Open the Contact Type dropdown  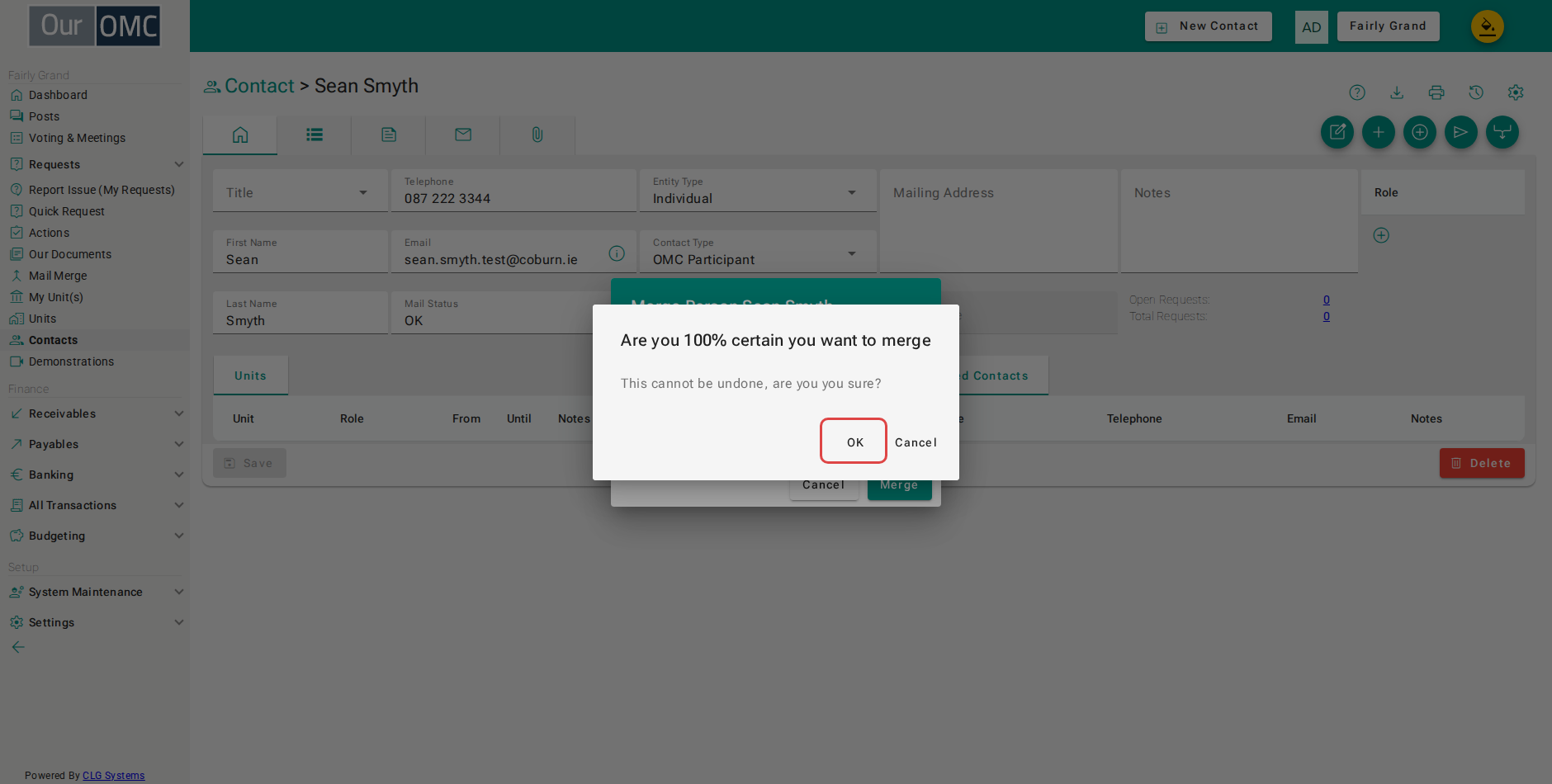point(758,252)
